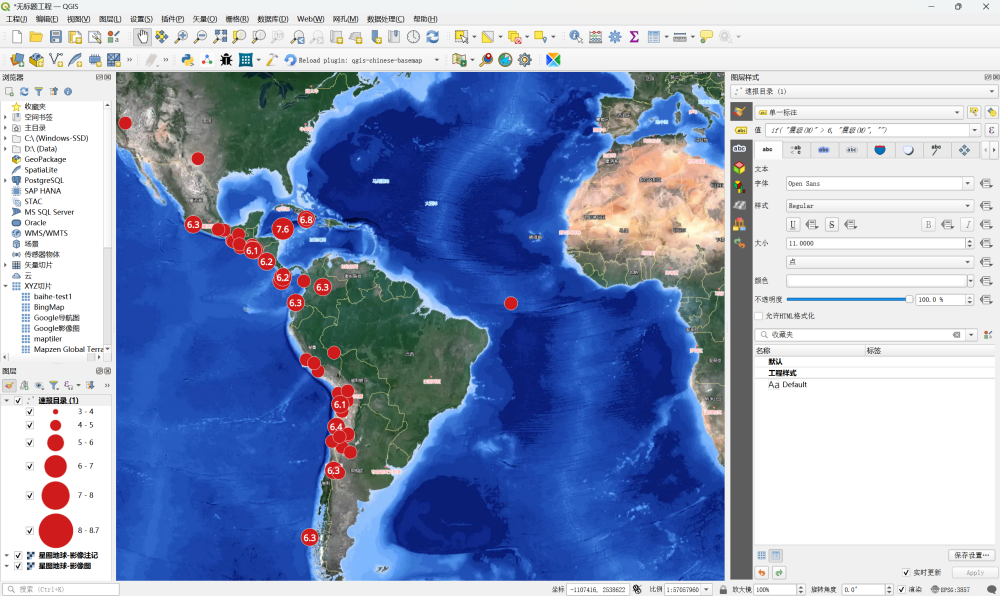Open the expression editor epsilon button

(992, 130)
